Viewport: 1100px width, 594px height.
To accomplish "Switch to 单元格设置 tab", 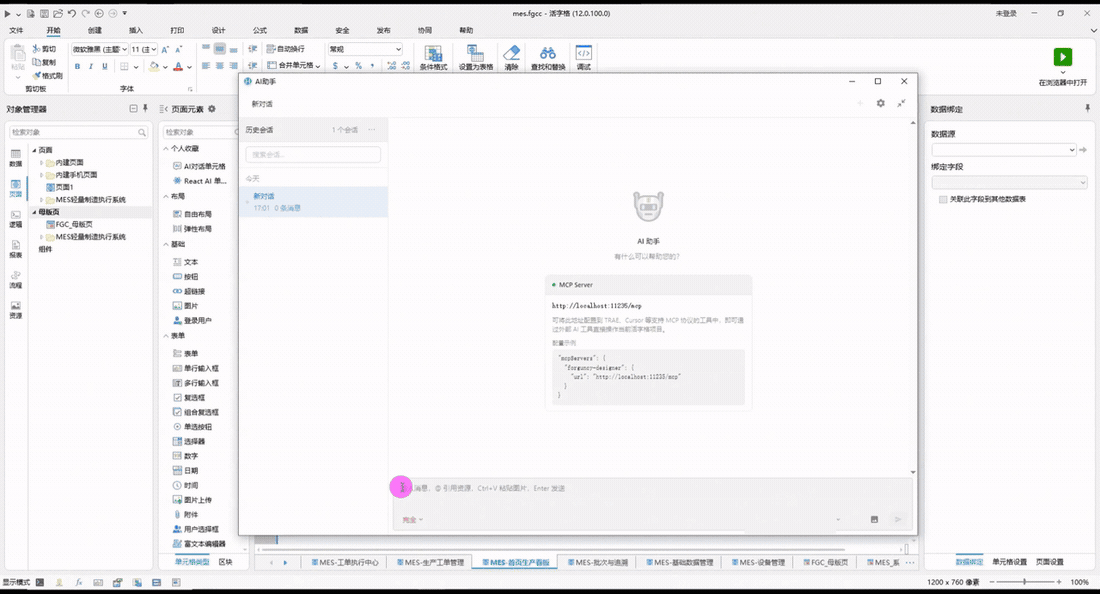I will pyautogui.click(x=1009, y=562).
